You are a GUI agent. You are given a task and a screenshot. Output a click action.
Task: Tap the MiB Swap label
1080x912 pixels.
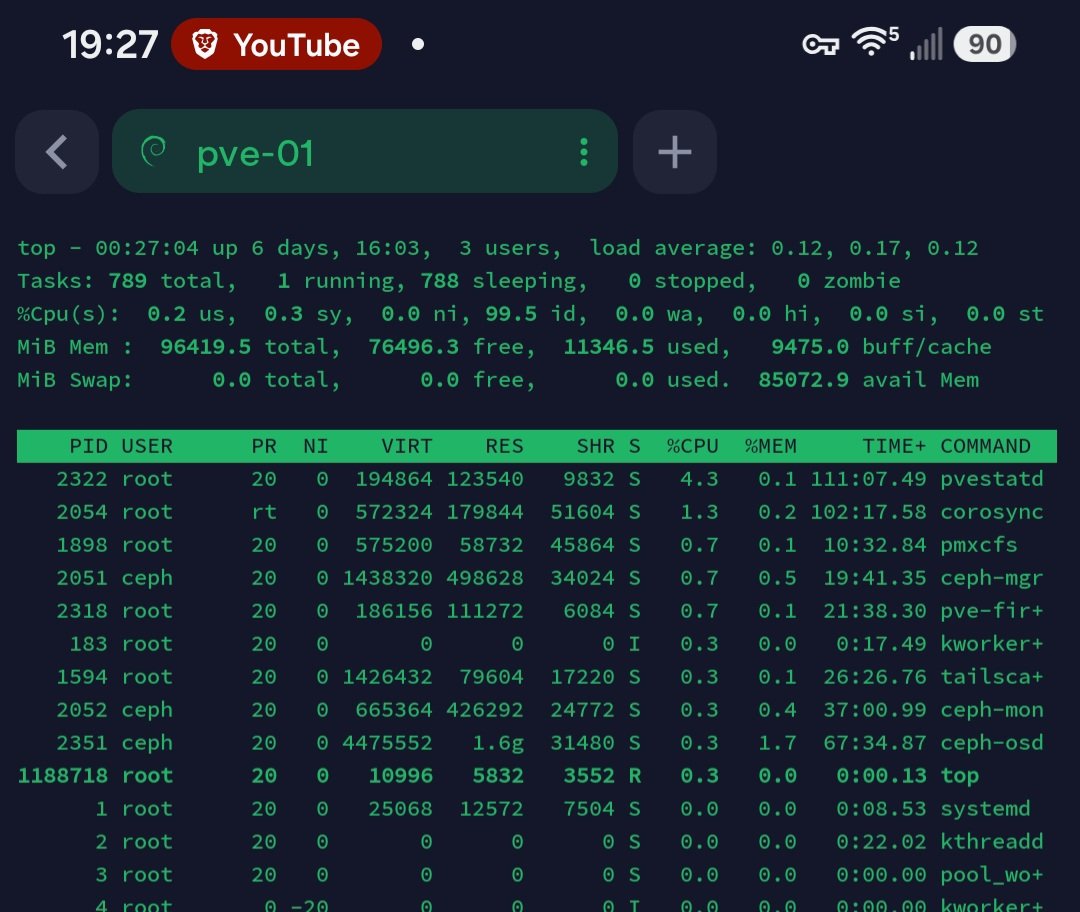74,380
